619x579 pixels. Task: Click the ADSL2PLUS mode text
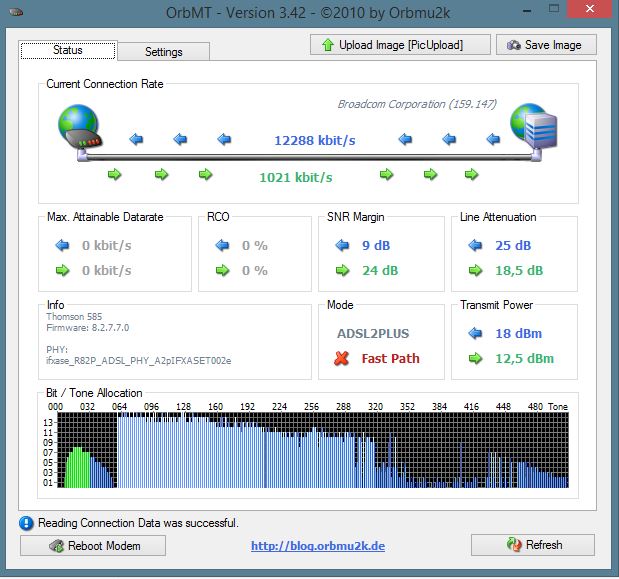tap(373, 334)
